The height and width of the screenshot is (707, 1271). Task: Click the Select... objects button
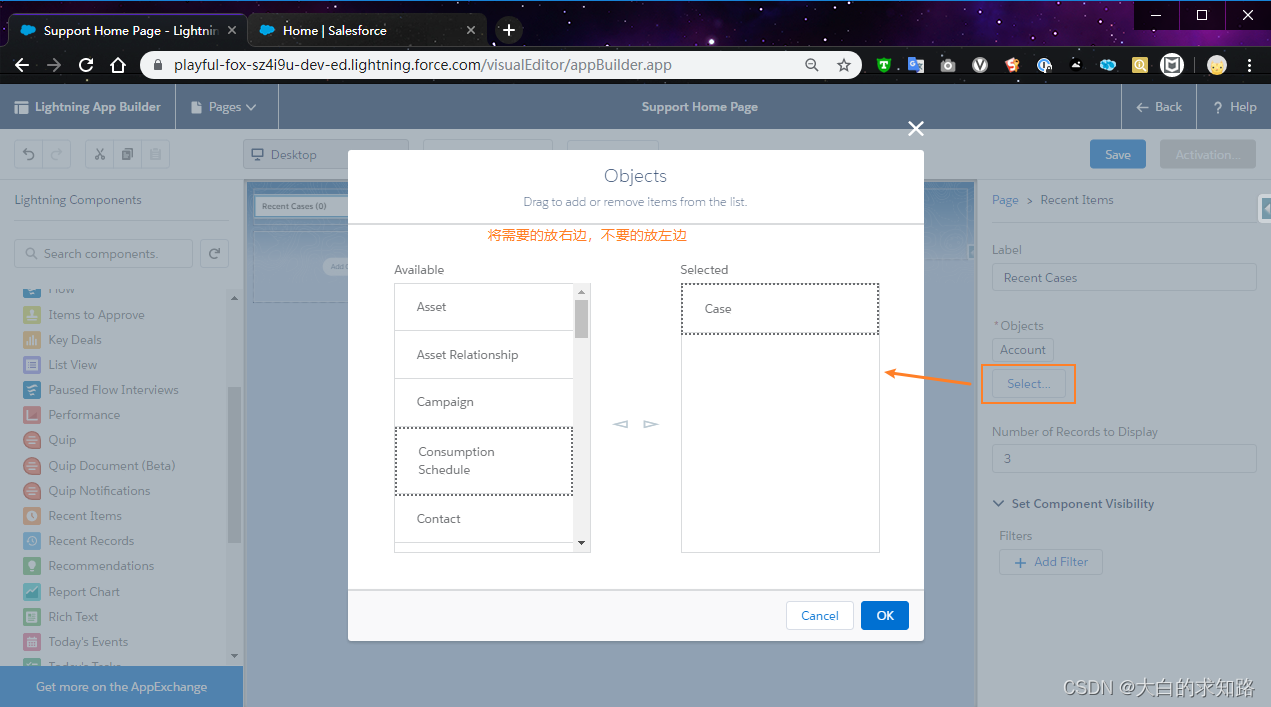1029,384
